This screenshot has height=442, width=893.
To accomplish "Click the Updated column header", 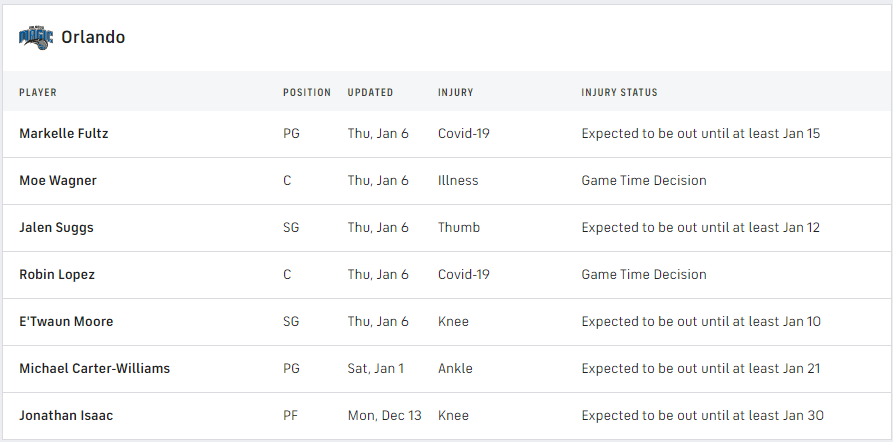I will [370, 93].
